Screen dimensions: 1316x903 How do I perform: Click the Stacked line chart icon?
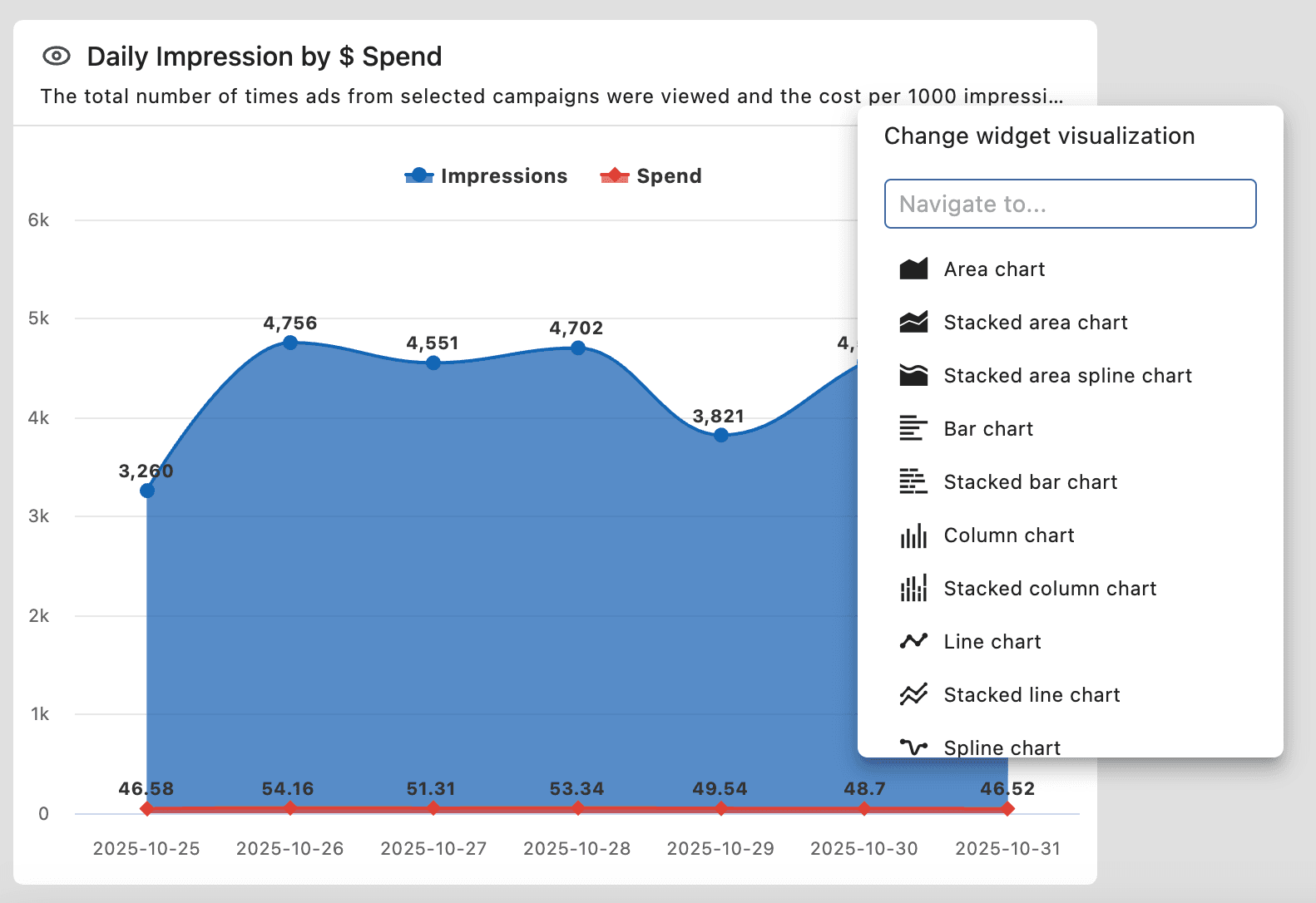[913, 695]
